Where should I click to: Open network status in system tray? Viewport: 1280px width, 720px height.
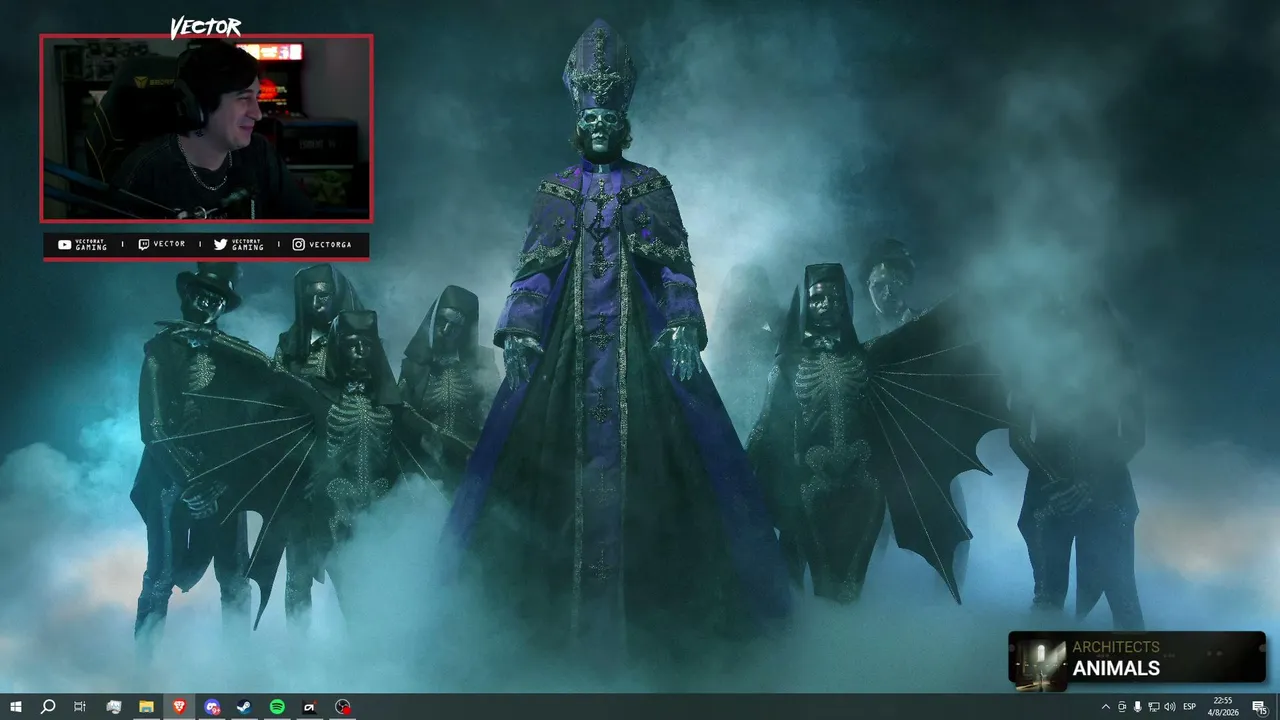point(1153,707)
